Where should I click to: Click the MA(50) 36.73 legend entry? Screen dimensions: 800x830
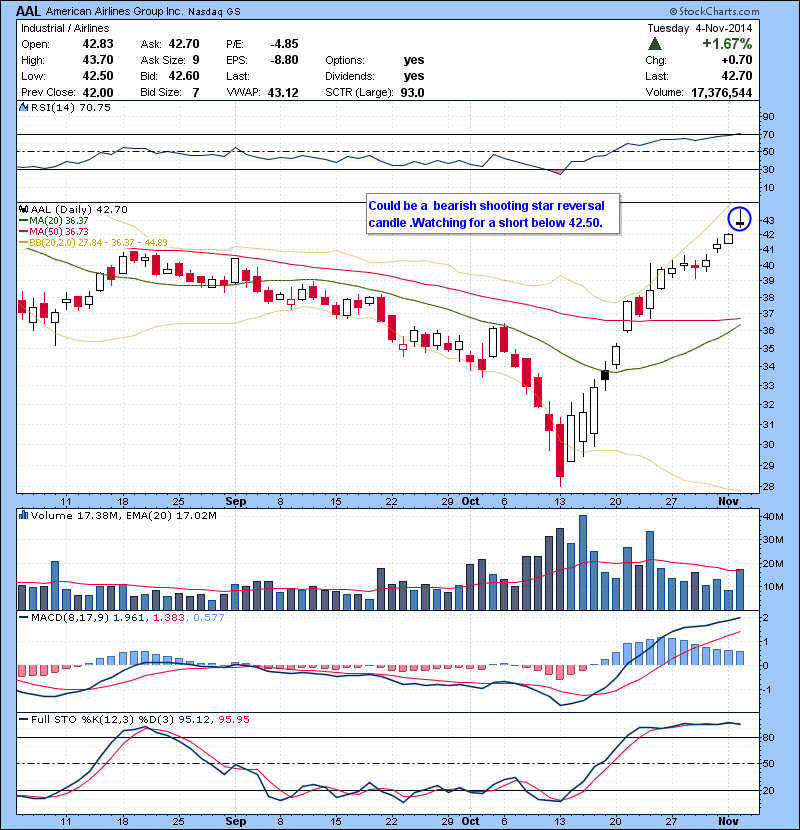(54, 231)
